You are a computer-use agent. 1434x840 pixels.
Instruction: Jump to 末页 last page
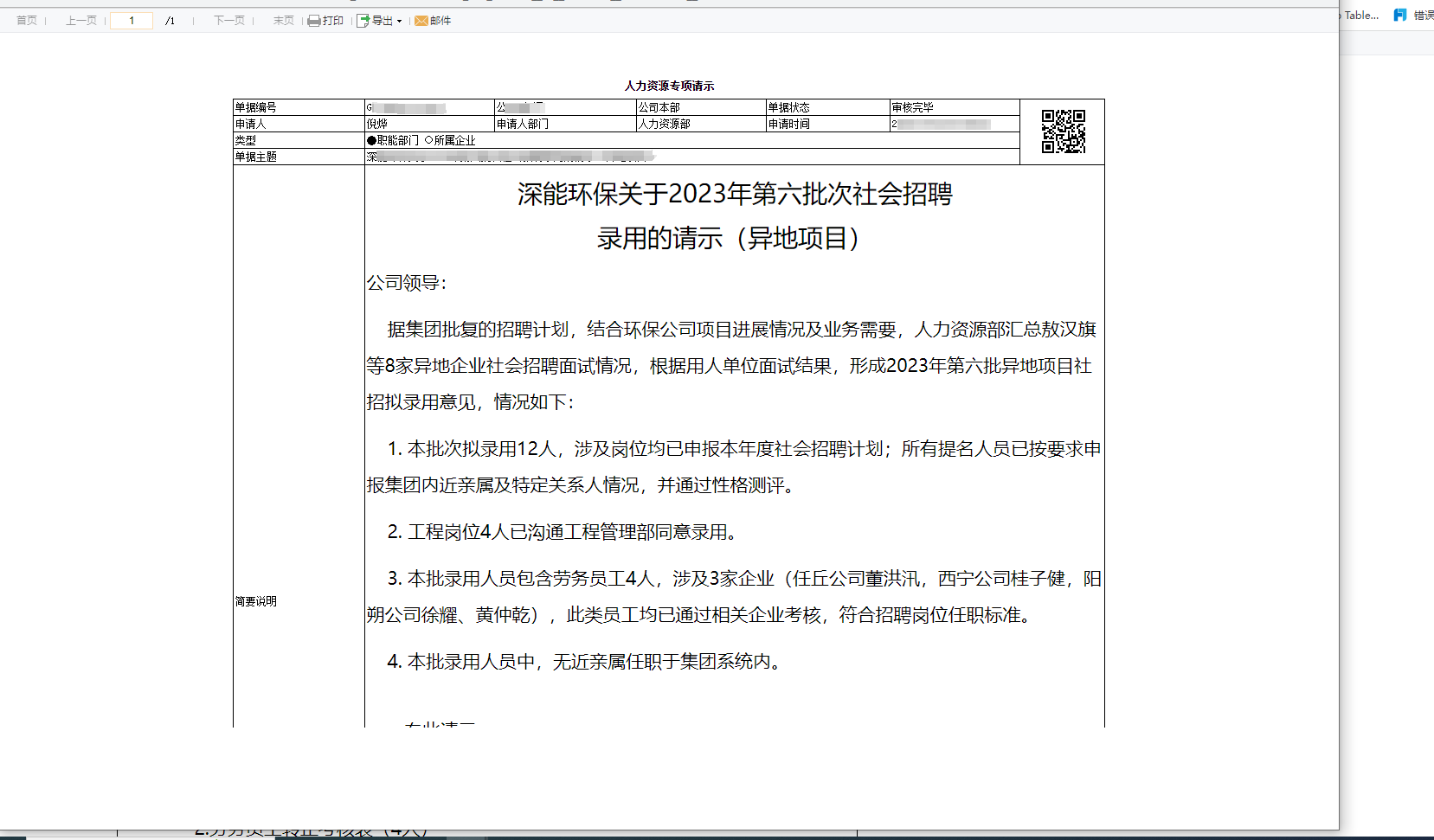[284, 21]
